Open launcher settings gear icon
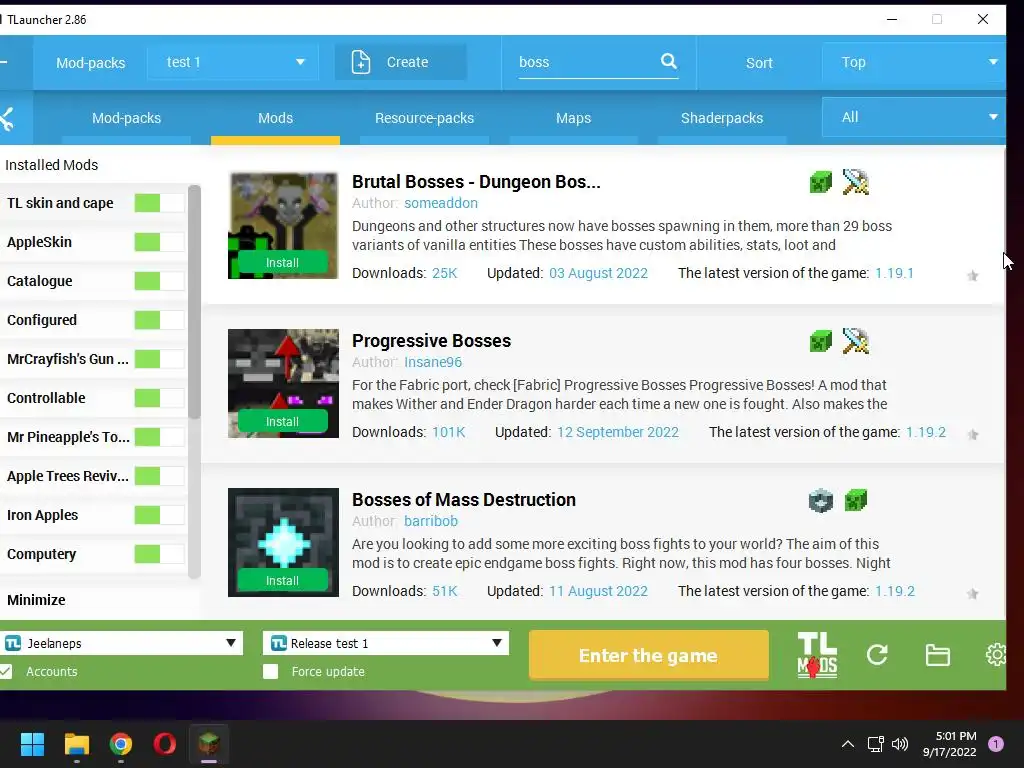Viewport: 1024px width, 768px height. click(x=995, y=654)
